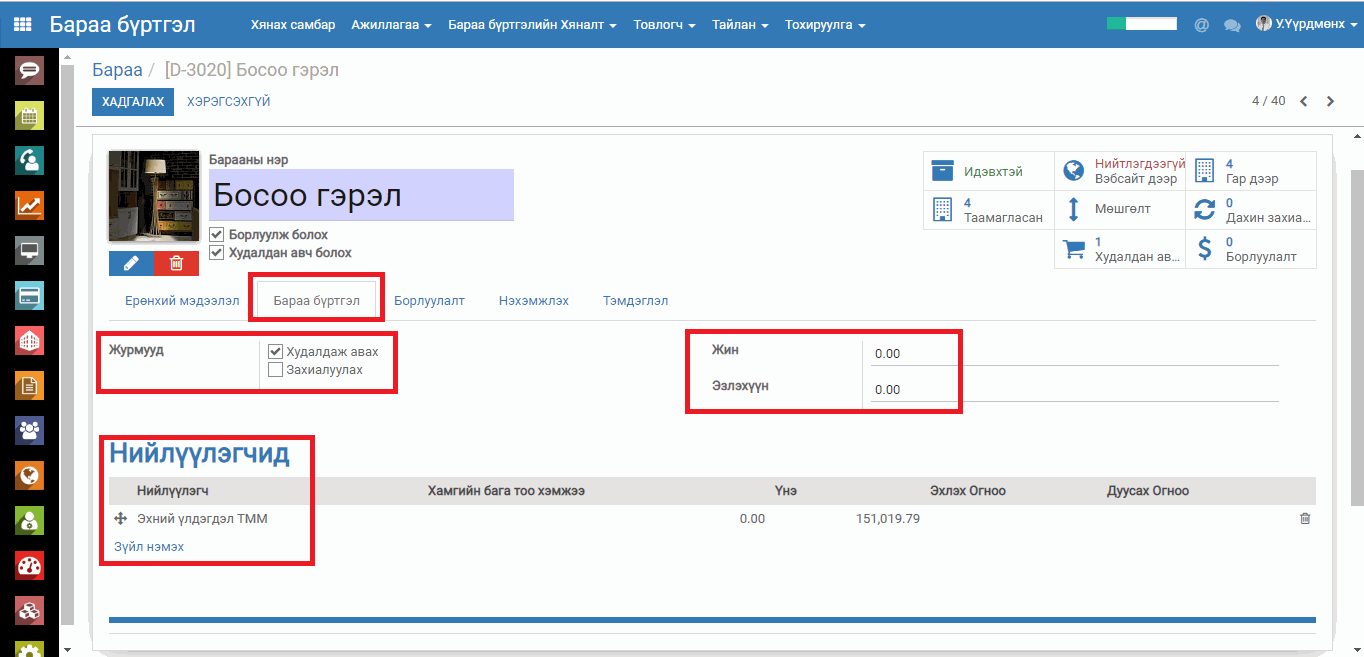Enable the Захиалуулах route checkbox
Screen dimensions: 1364x657
[276, 370]
